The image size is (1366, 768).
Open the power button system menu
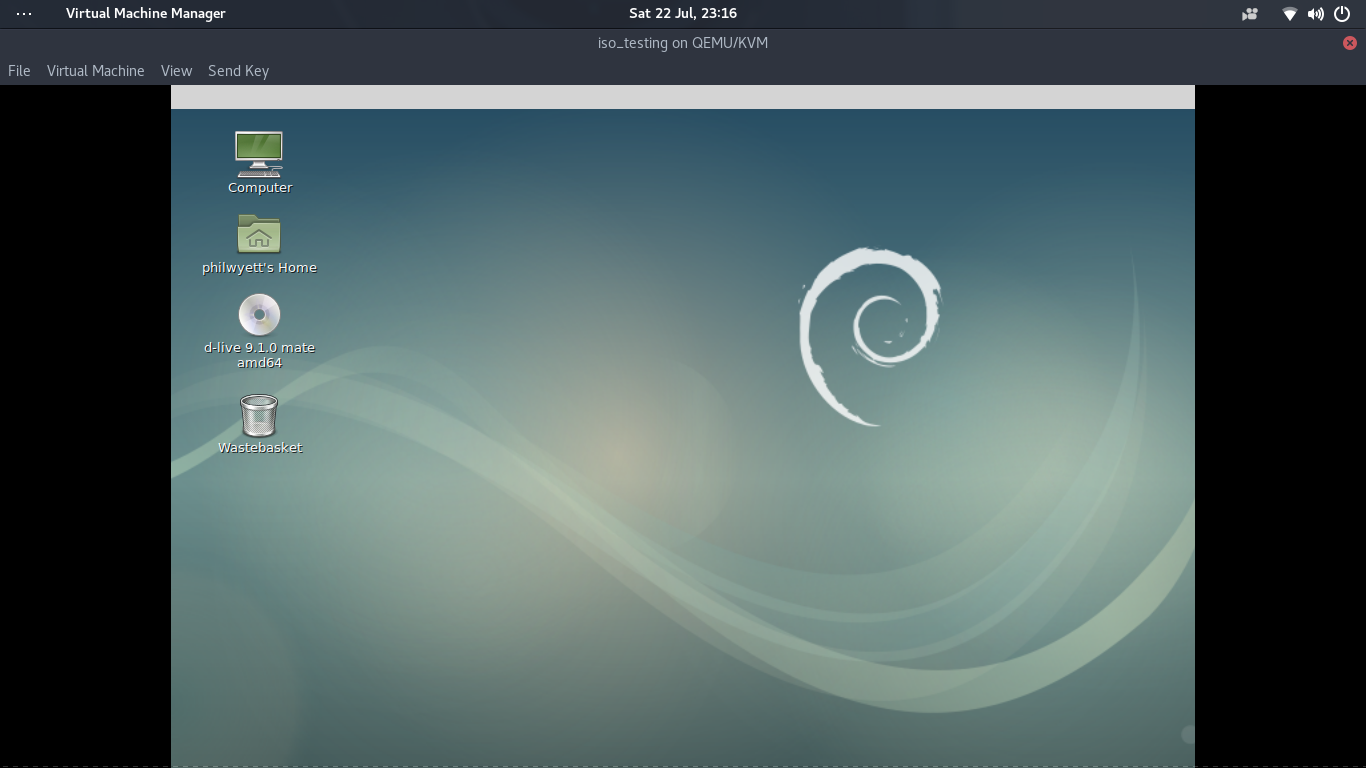(1342, 14)
